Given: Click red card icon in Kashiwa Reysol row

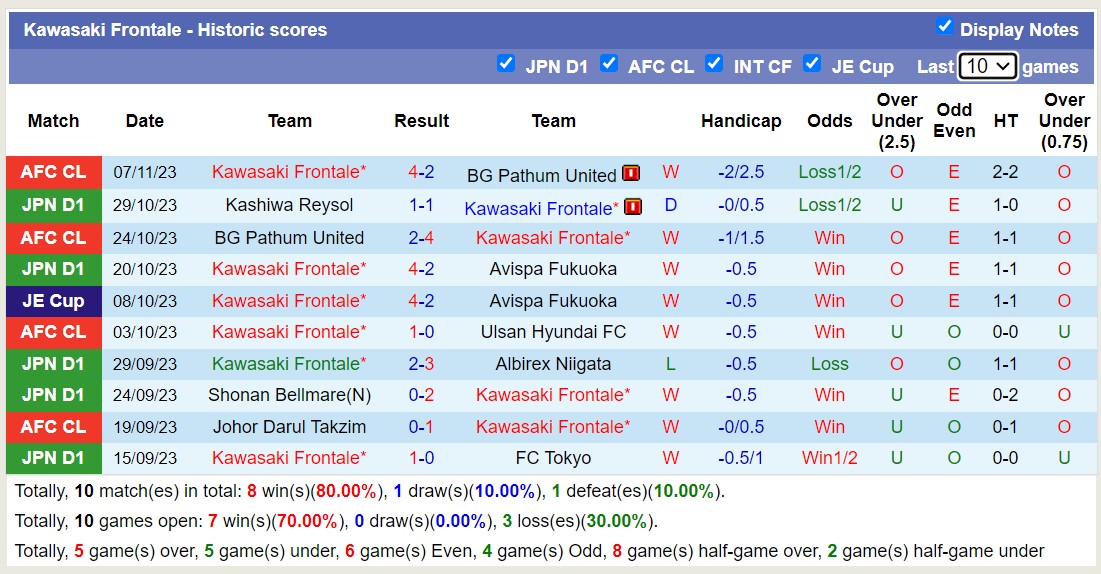Looking at the screenshot, I should (x=632, y=207).
